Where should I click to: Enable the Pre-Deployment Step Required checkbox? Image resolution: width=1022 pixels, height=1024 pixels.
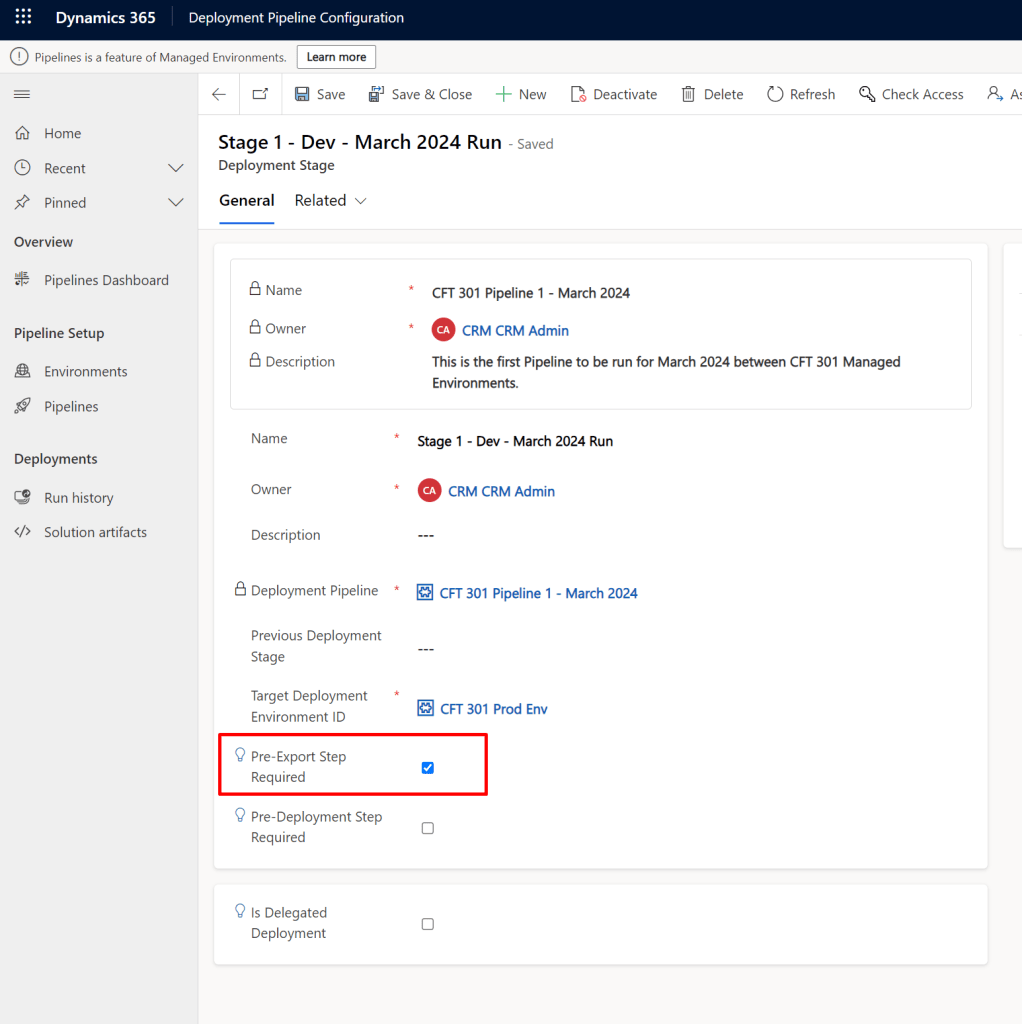pyautogui.click(x=428, y=828)
